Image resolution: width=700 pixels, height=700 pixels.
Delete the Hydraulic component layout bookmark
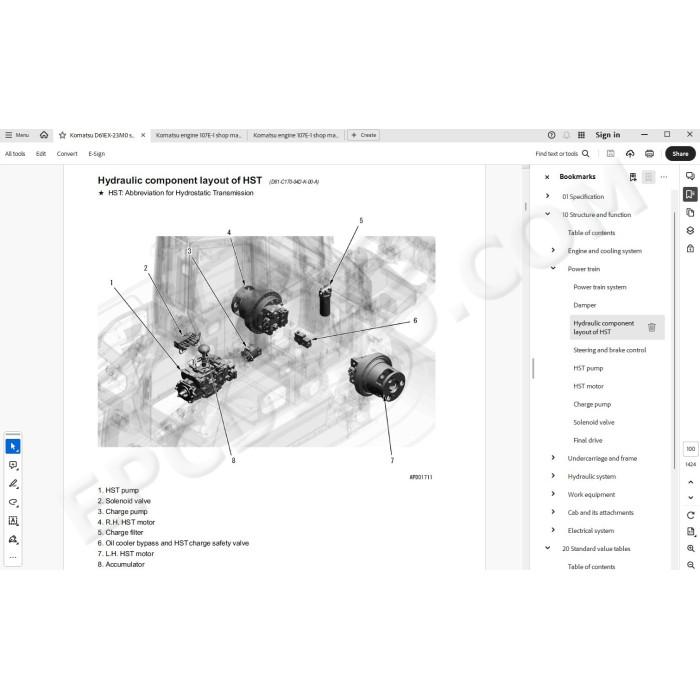pos(652,327)
